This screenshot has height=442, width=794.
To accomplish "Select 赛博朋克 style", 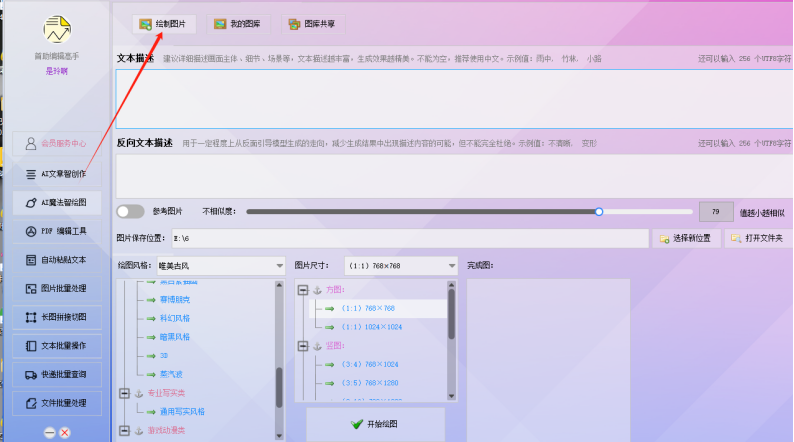I will (x=175, y=300).
